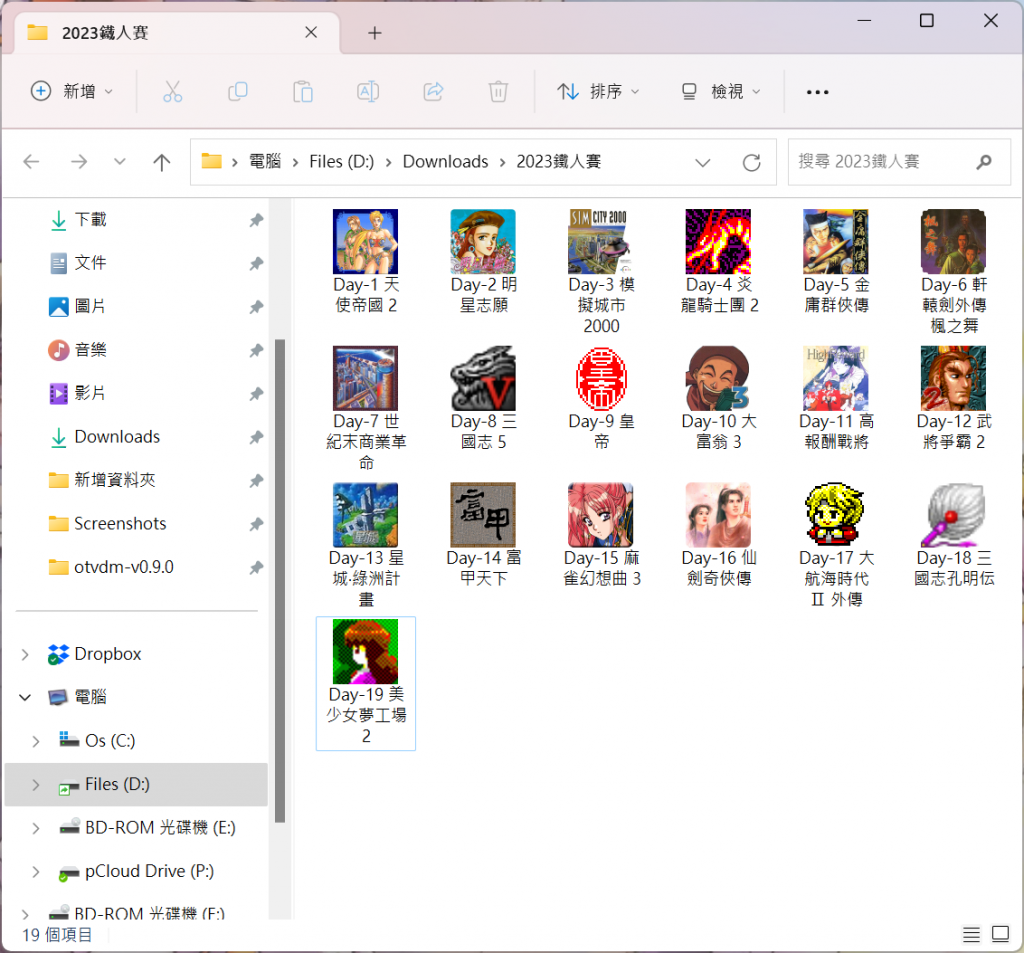
Task: Switch to details list view icon
Action: coord(971,934)
